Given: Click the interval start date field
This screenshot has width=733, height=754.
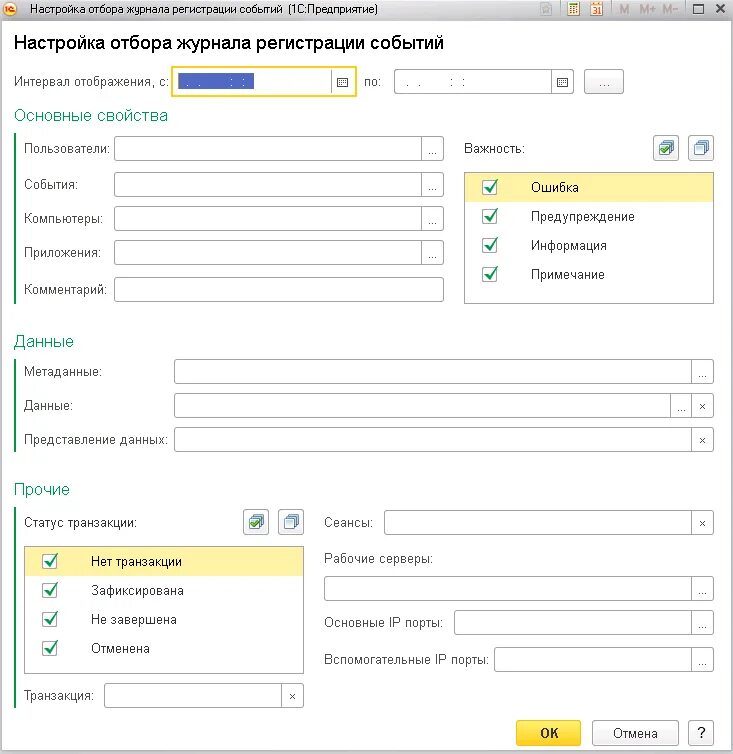Looking at the screenshot, I should (253, 82).
